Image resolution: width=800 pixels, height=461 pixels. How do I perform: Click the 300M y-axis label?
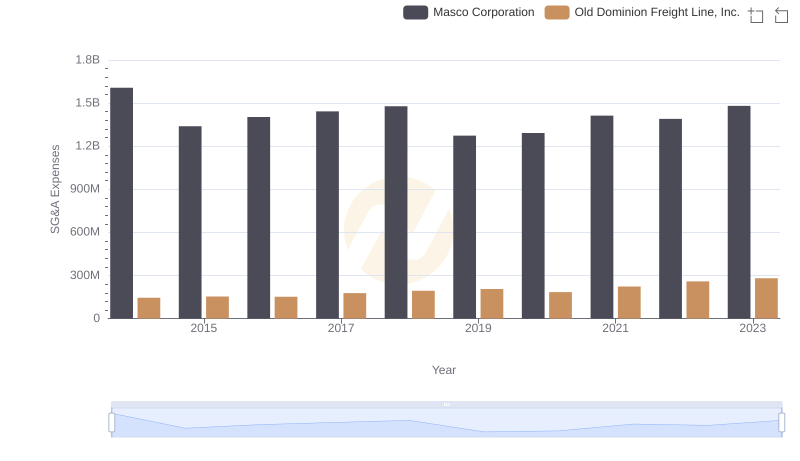[85, 275]
